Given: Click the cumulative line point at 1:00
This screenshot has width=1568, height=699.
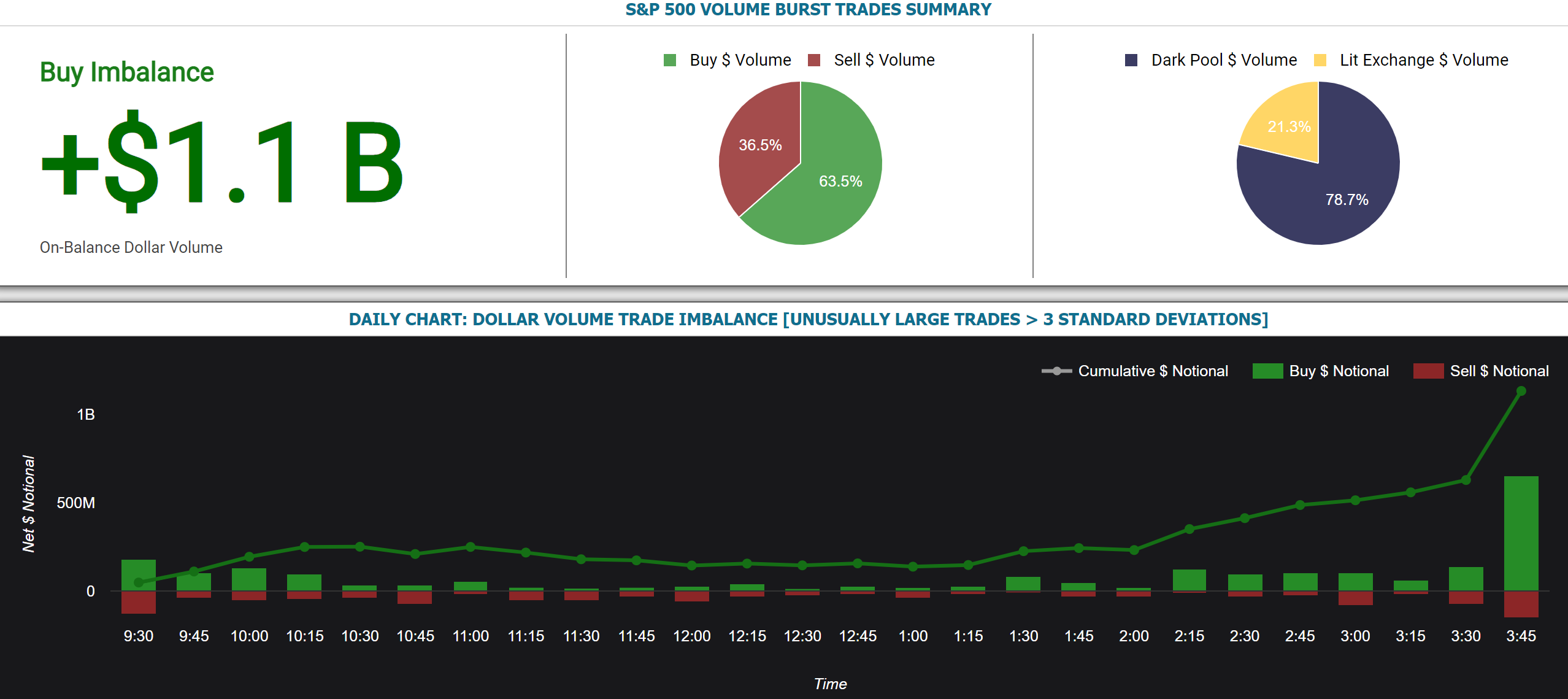Looking at the screenshot, I should point(913,566).
